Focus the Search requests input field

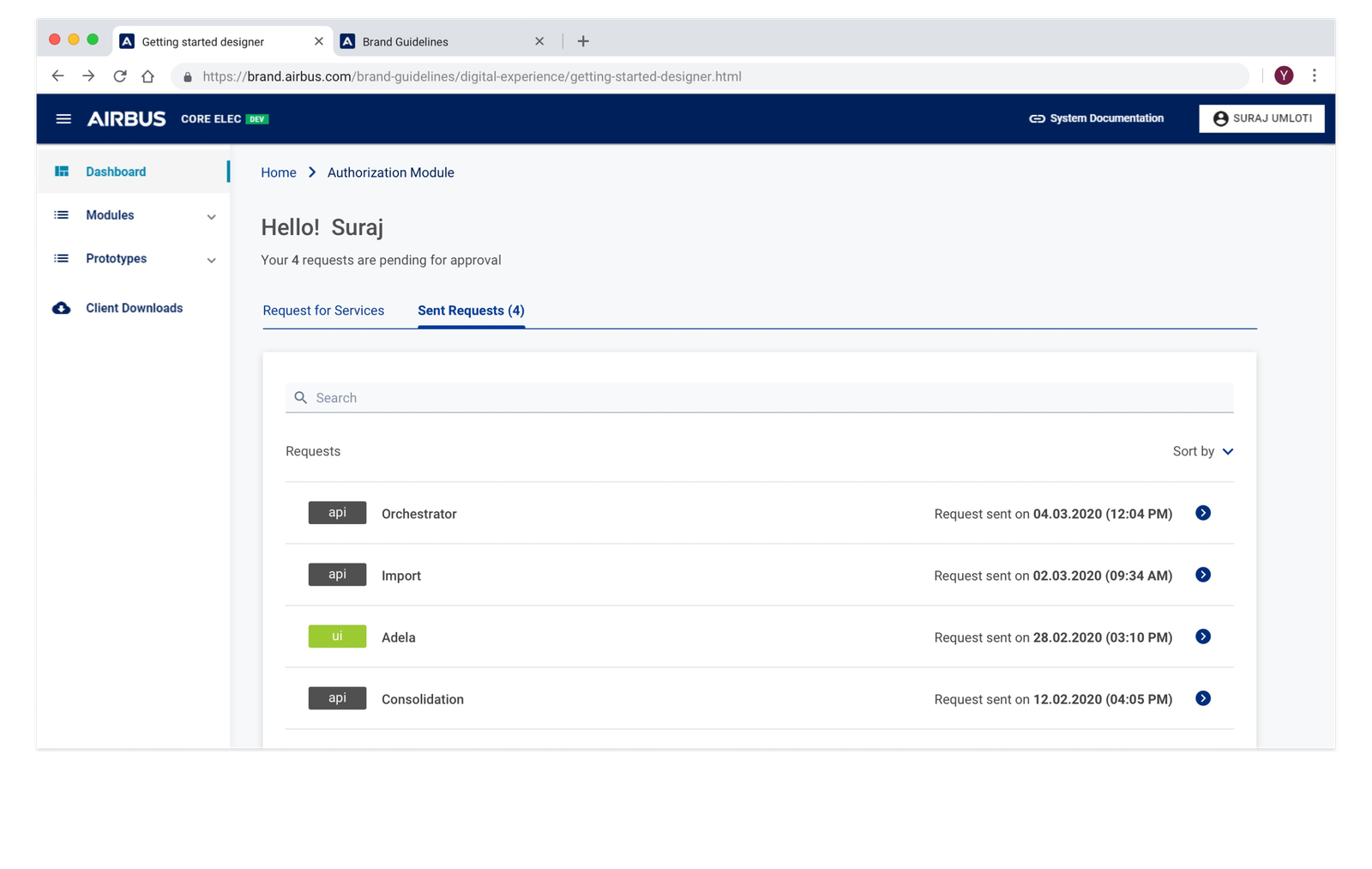[x=759, y=398]
